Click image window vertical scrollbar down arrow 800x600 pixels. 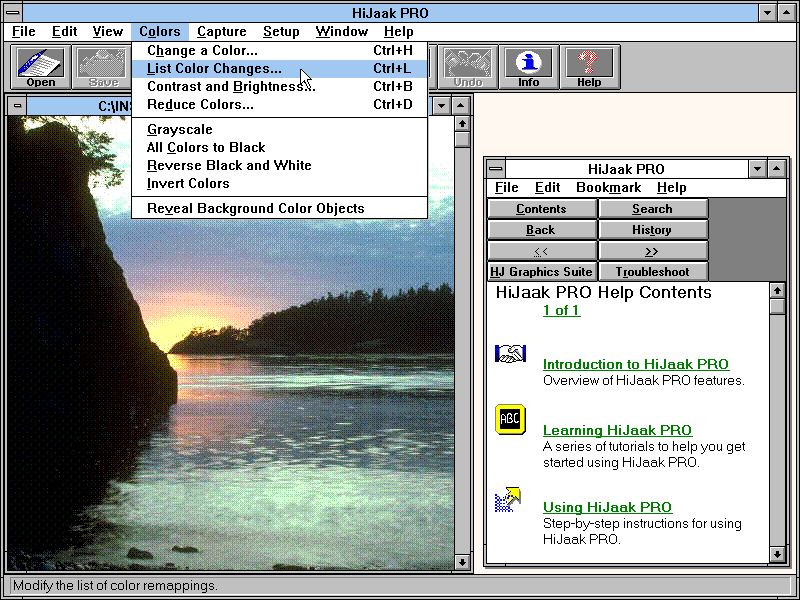coord(462,562)
